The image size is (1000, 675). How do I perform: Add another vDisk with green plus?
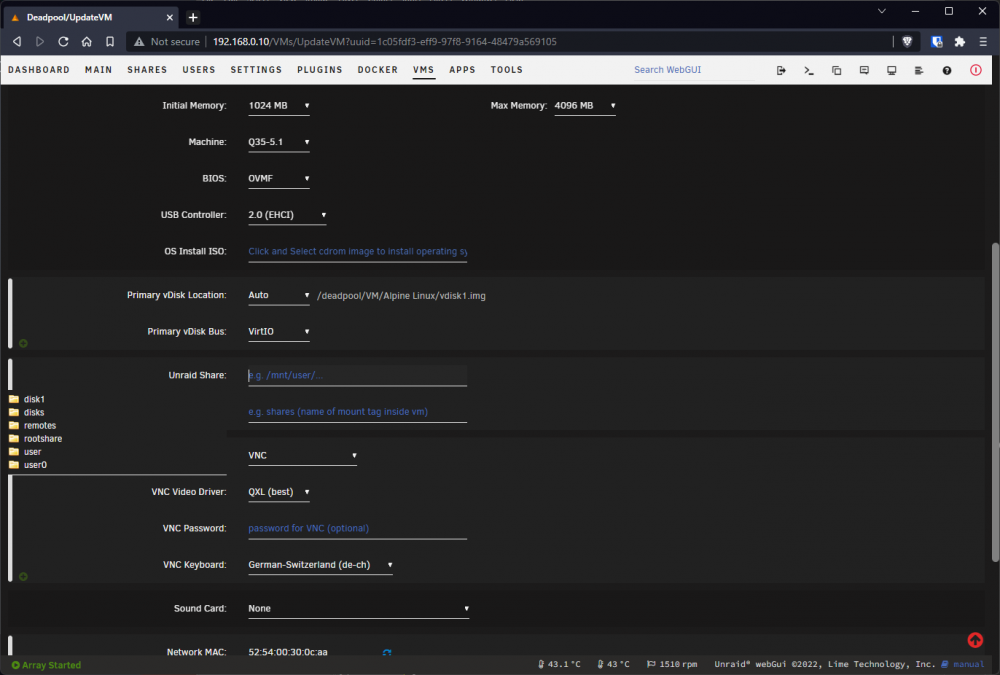click(x=24, y=343)
